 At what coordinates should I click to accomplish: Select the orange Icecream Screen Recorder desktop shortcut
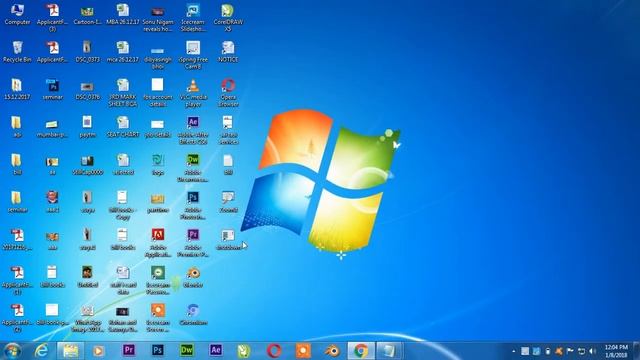pyautogui.click(x=158, y=318)
